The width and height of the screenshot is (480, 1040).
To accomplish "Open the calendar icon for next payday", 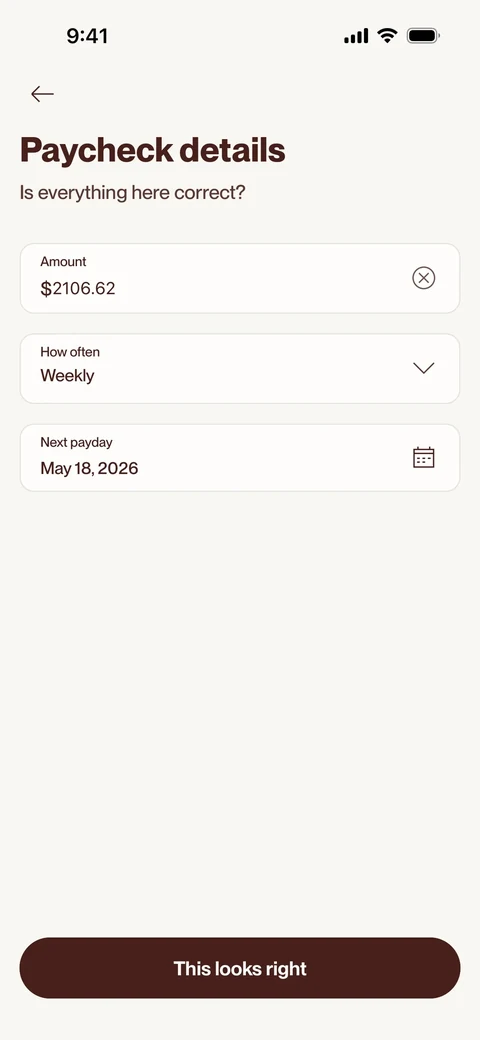I will point(424,458).
